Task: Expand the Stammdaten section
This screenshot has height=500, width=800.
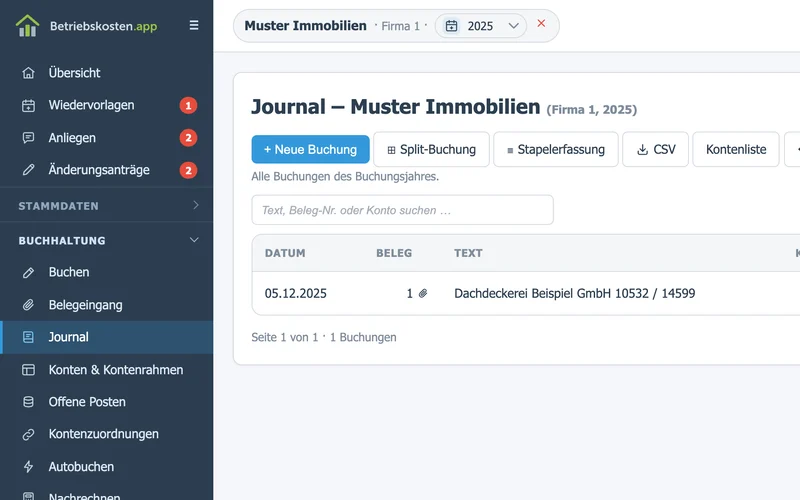Action: coord(107,206)
